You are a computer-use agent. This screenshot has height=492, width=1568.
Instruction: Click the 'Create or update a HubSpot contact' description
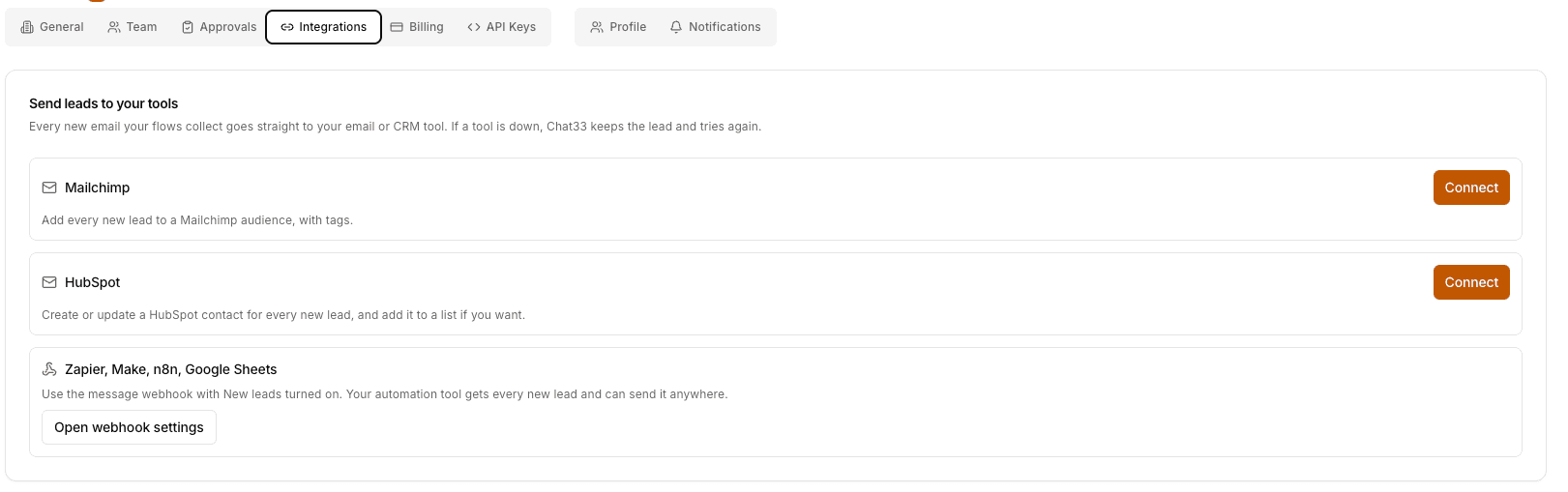tap(283, 315)
